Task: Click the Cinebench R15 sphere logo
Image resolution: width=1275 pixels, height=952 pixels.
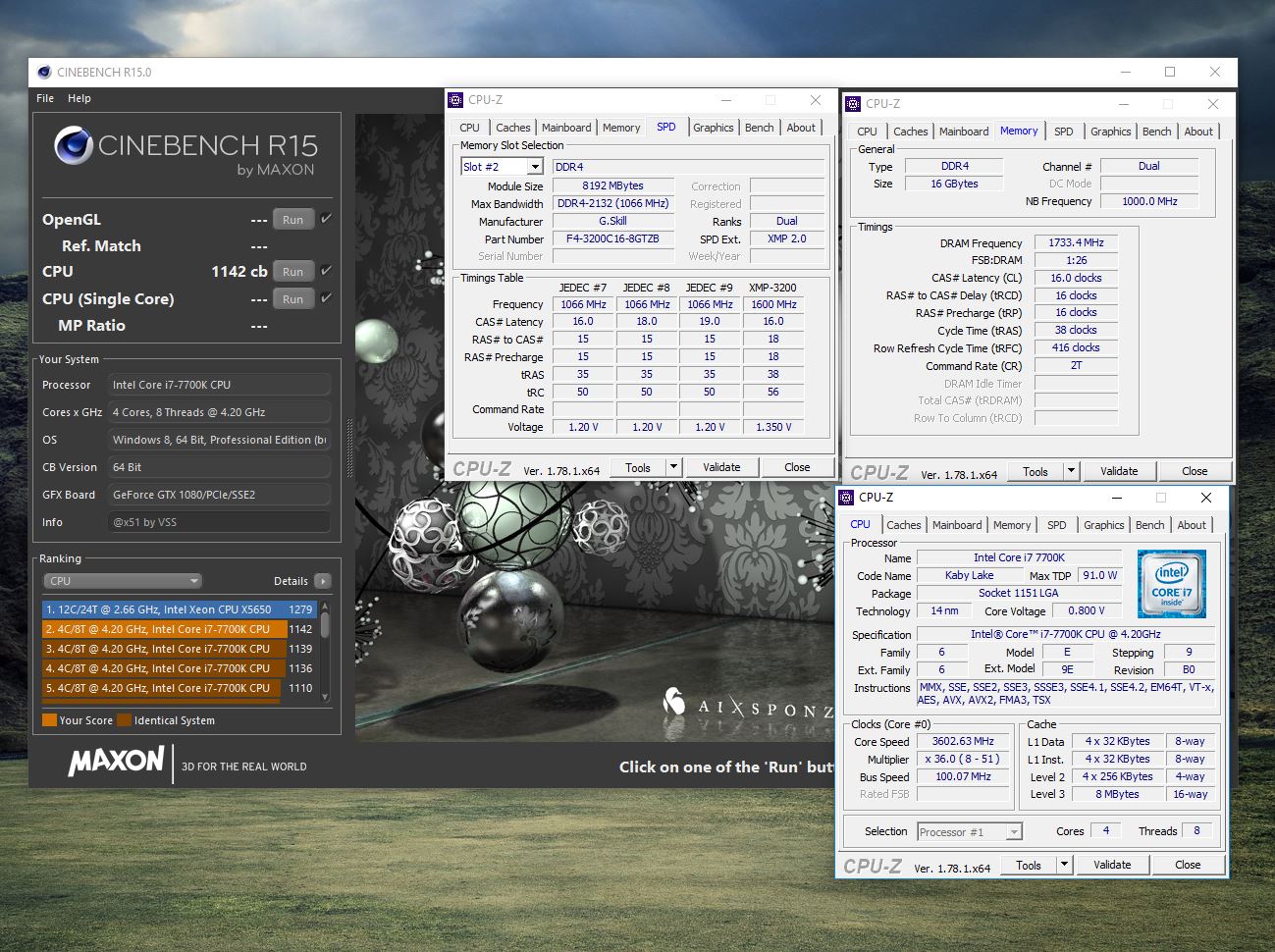Action: click(x=74, y=145)
